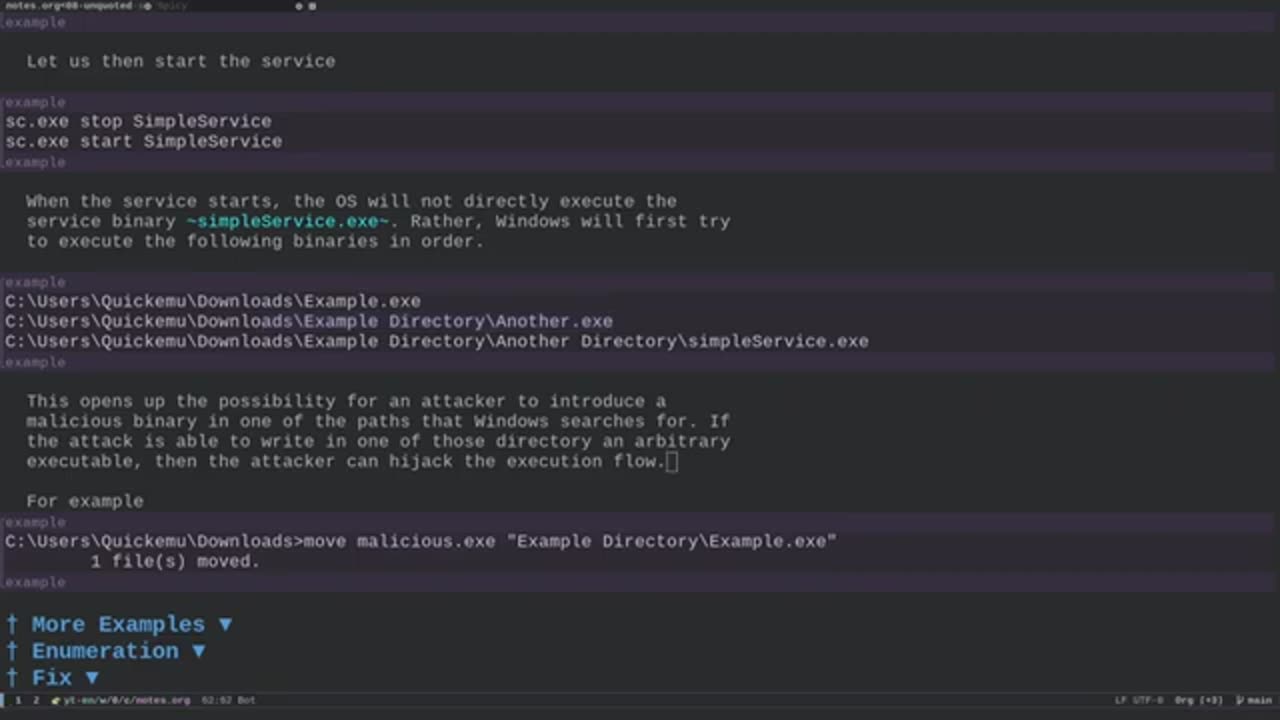
Task: Place cursor on the Example.exe path line
Action: 212,301
